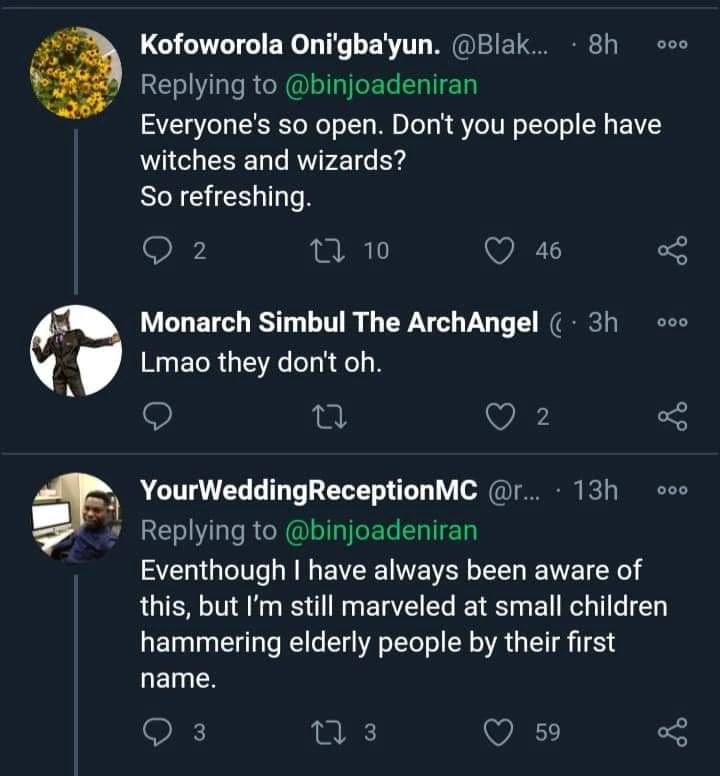Image resolution: width=720 pixels, height=776 pixels.
Task: Open Monarch Simbul The ArchAngel's profile name
Action: (x=339, y=323)
